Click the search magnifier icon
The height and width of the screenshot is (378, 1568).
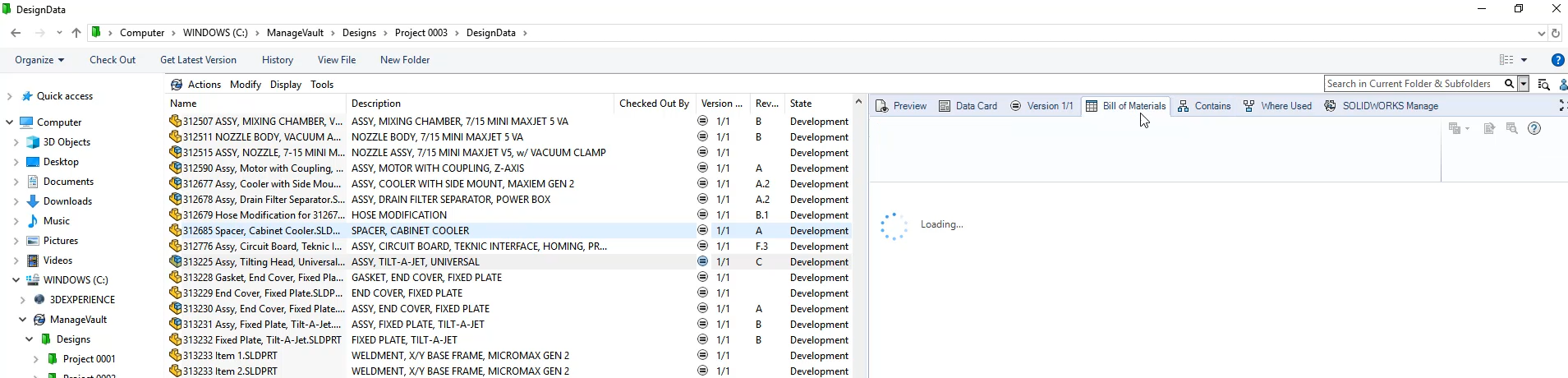(1509, 84)
